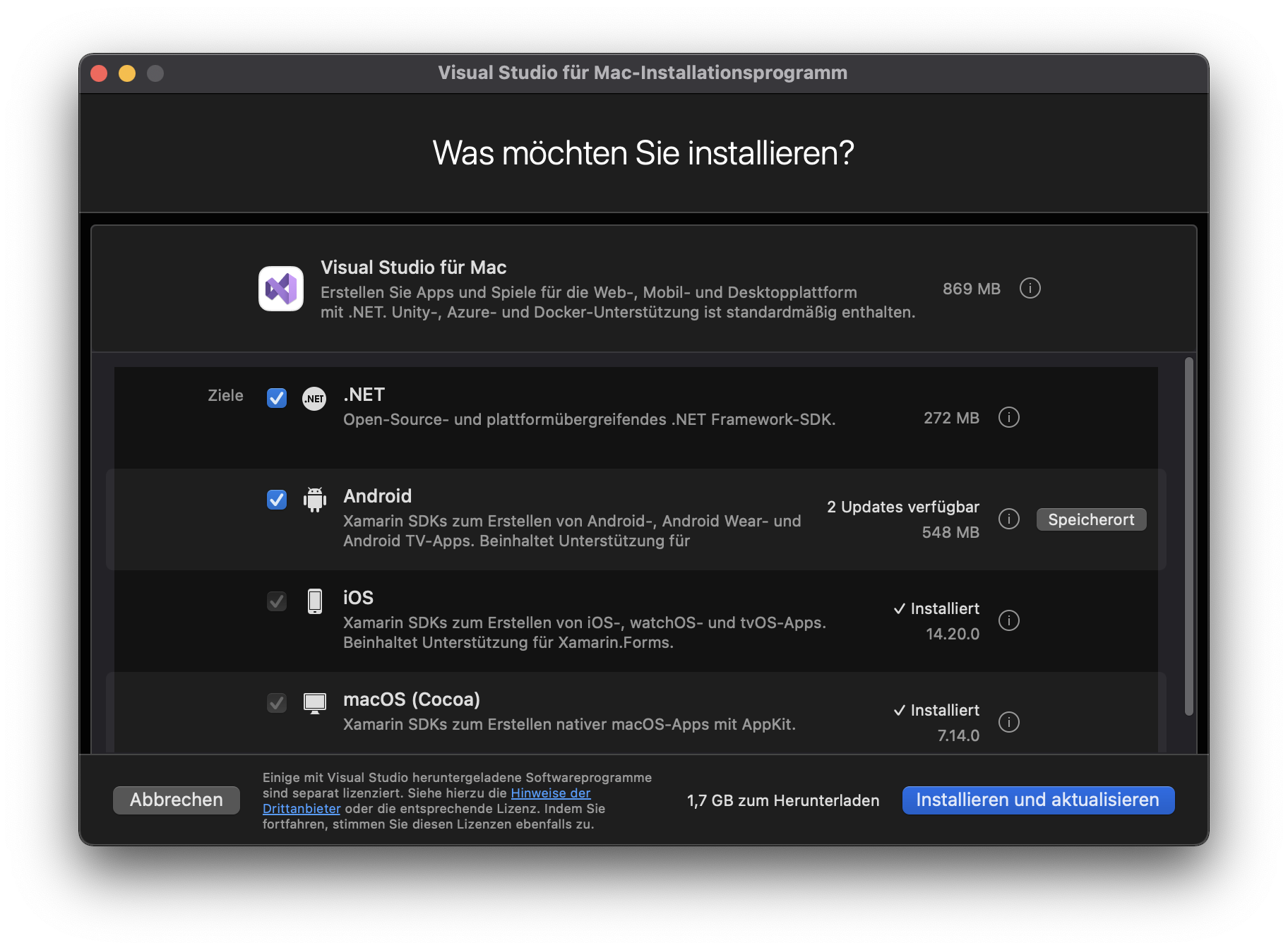Open the macOS (Cocoa) info icon
The height and width of the screenshot is (950, 1288).
(1008, 723)
